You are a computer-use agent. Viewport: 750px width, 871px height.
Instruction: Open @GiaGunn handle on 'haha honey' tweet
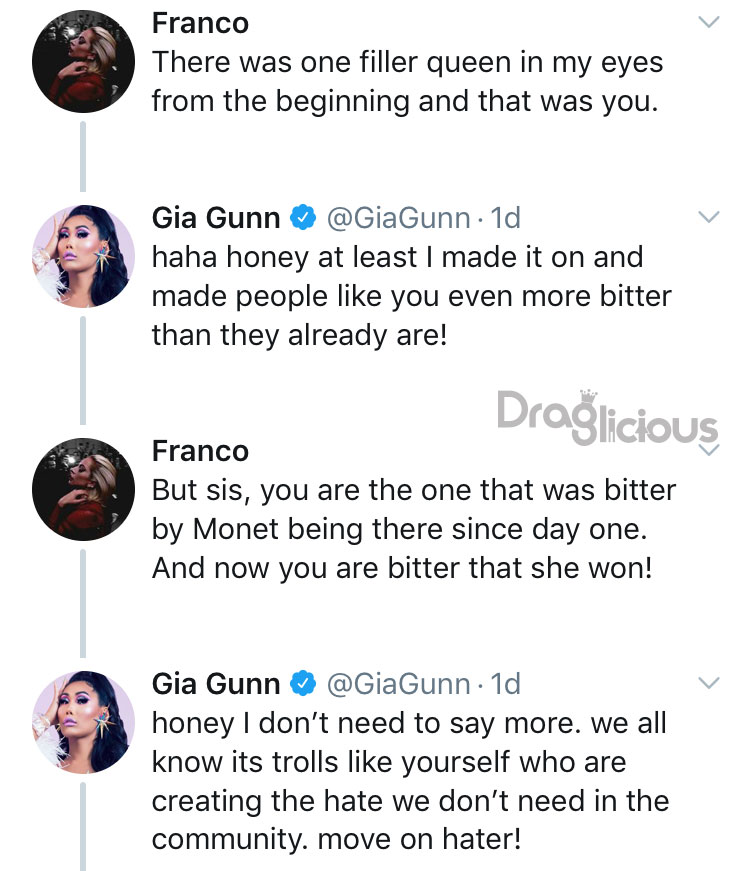click(398, 218)
